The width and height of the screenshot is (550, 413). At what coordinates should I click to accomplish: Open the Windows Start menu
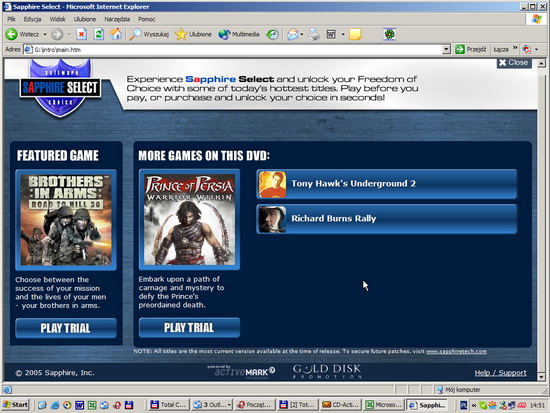[15, 405]
